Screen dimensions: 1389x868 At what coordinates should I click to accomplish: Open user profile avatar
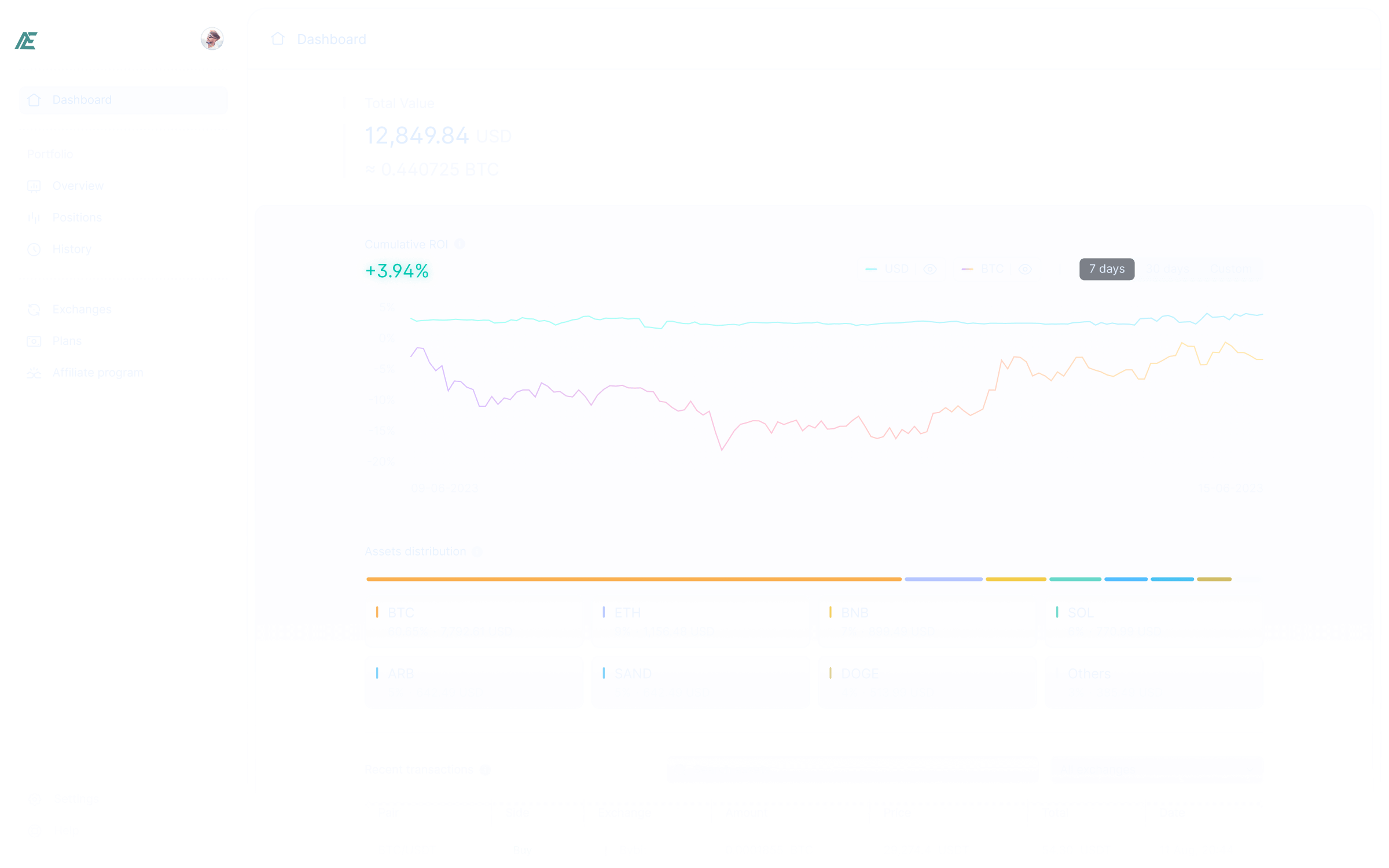[212, 39]
